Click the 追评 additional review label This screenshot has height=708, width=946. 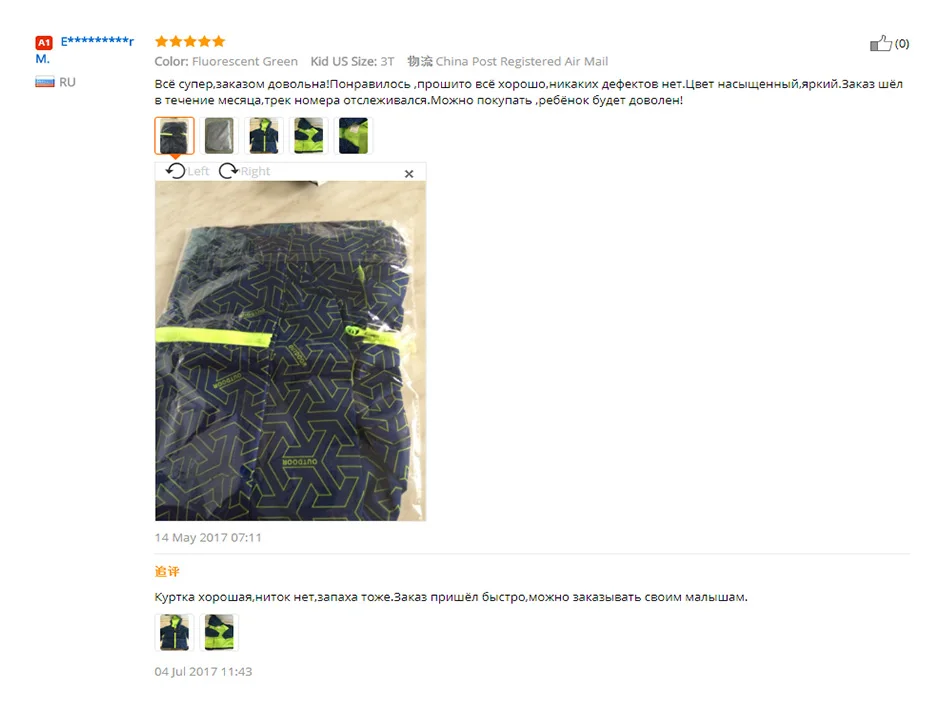(x=167, y=571)
